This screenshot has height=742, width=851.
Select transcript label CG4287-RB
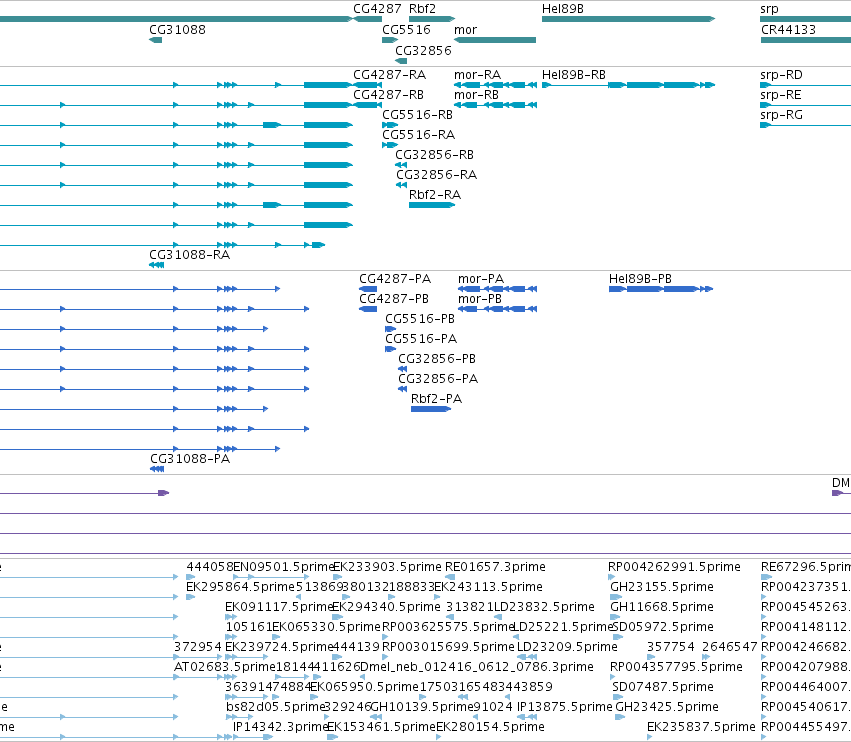pos(389,95)
